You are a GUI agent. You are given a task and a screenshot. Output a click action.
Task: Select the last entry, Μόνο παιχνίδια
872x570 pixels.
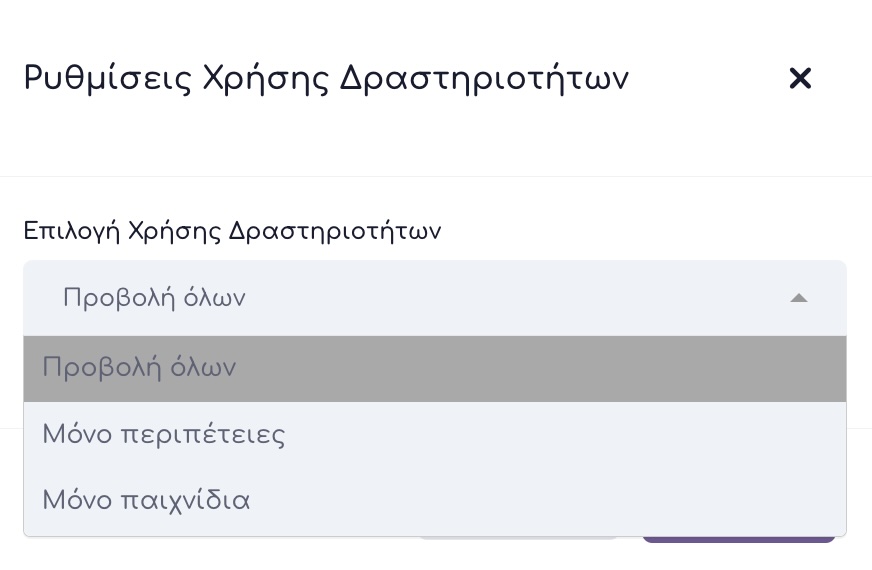[x=146, y=500]
